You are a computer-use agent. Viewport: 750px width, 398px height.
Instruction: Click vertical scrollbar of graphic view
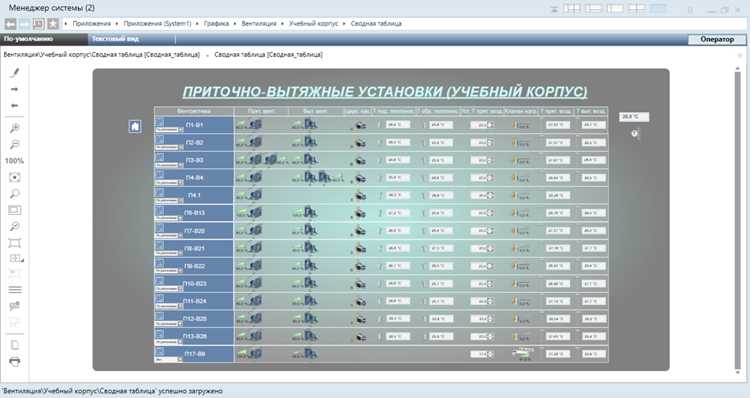click(737, 220)
